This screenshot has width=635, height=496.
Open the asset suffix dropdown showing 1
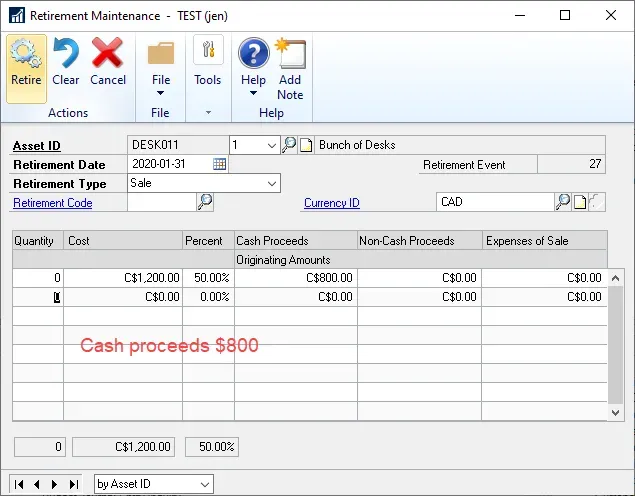pos(271,145)
